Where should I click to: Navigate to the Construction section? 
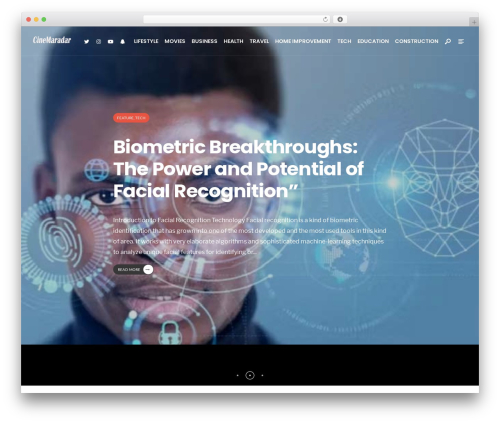pyautogui.click(x=417, y=41)
